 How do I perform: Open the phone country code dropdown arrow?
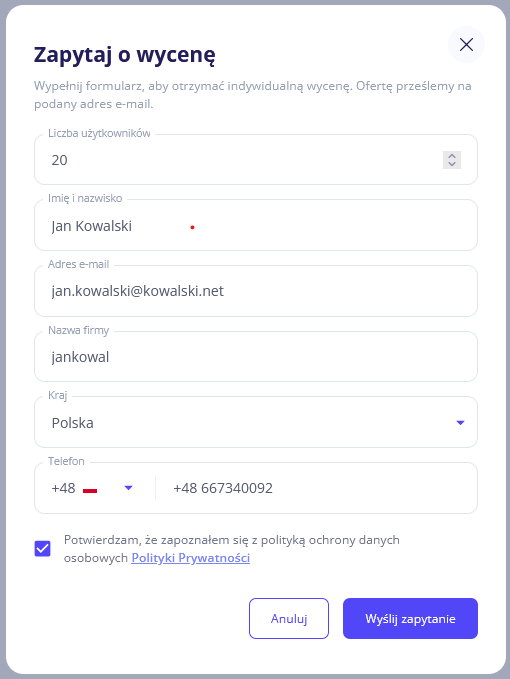[128, 488]
